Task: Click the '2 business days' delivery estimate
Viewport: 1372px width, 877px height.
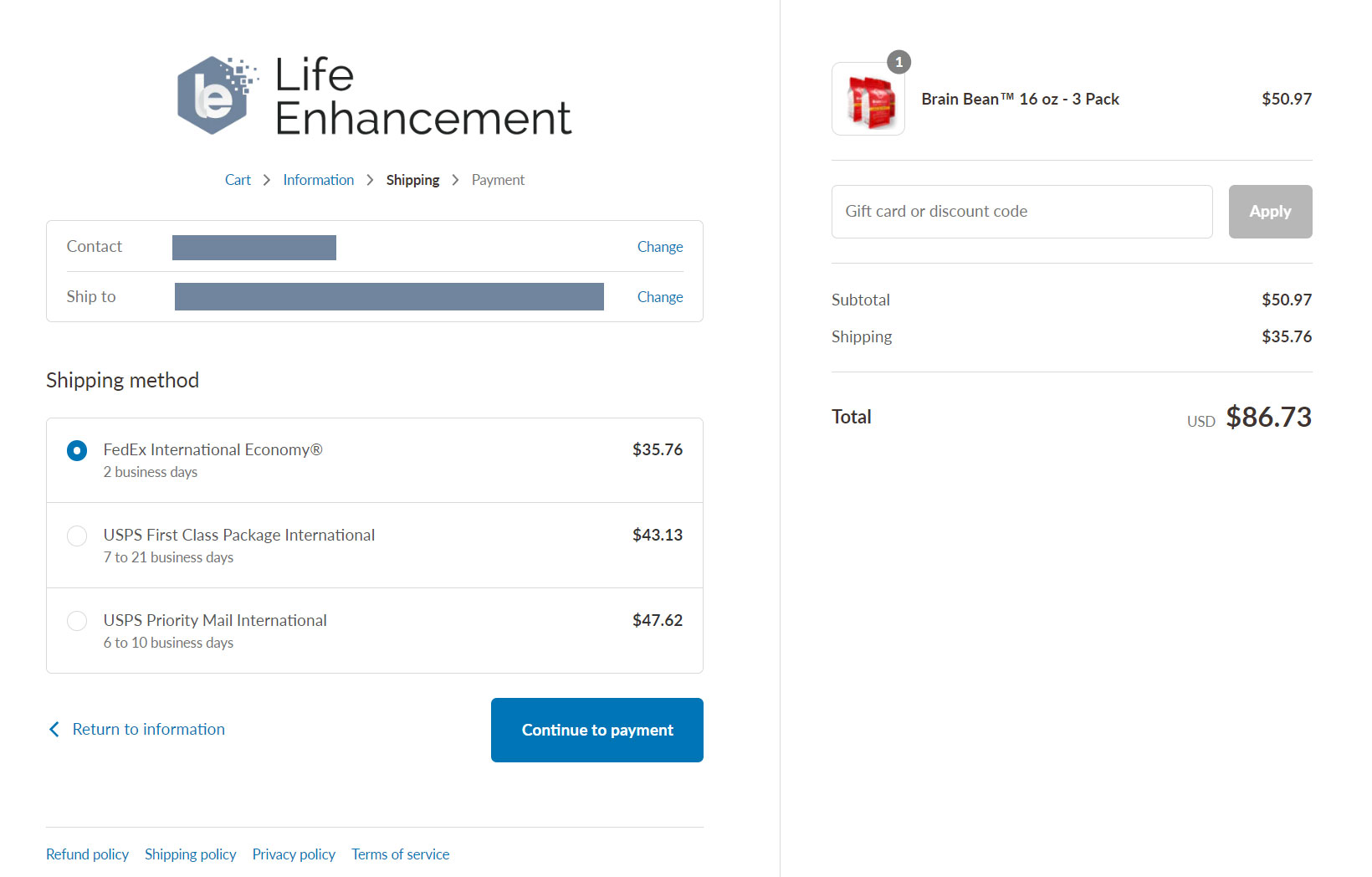Action: pos(151,472)
